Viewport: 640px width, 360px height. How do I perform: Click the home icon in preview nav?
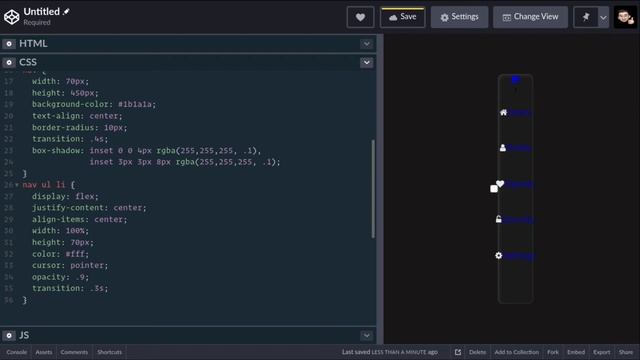point(503,113)
